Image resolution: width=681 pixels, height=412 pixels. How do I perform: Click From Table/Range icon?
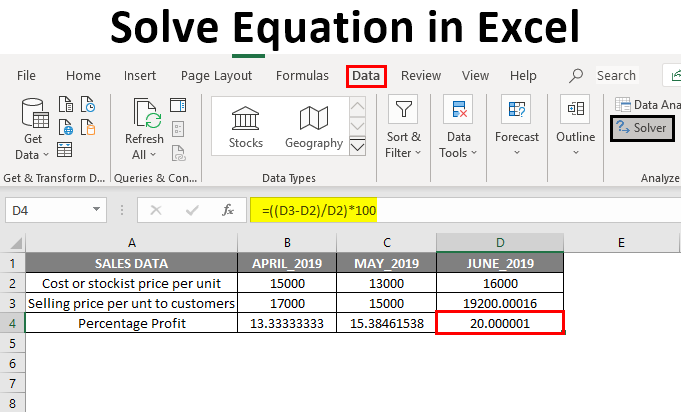(65, 150)
